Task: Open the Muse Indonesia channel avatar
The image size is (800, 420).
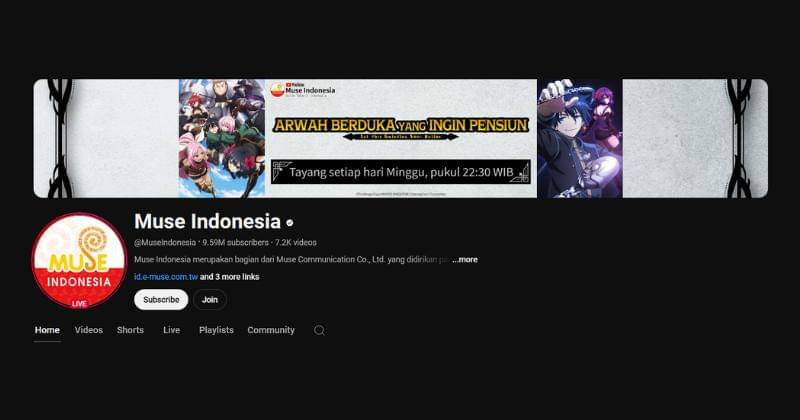Action: pyautogui.click(x=79, y=261)
